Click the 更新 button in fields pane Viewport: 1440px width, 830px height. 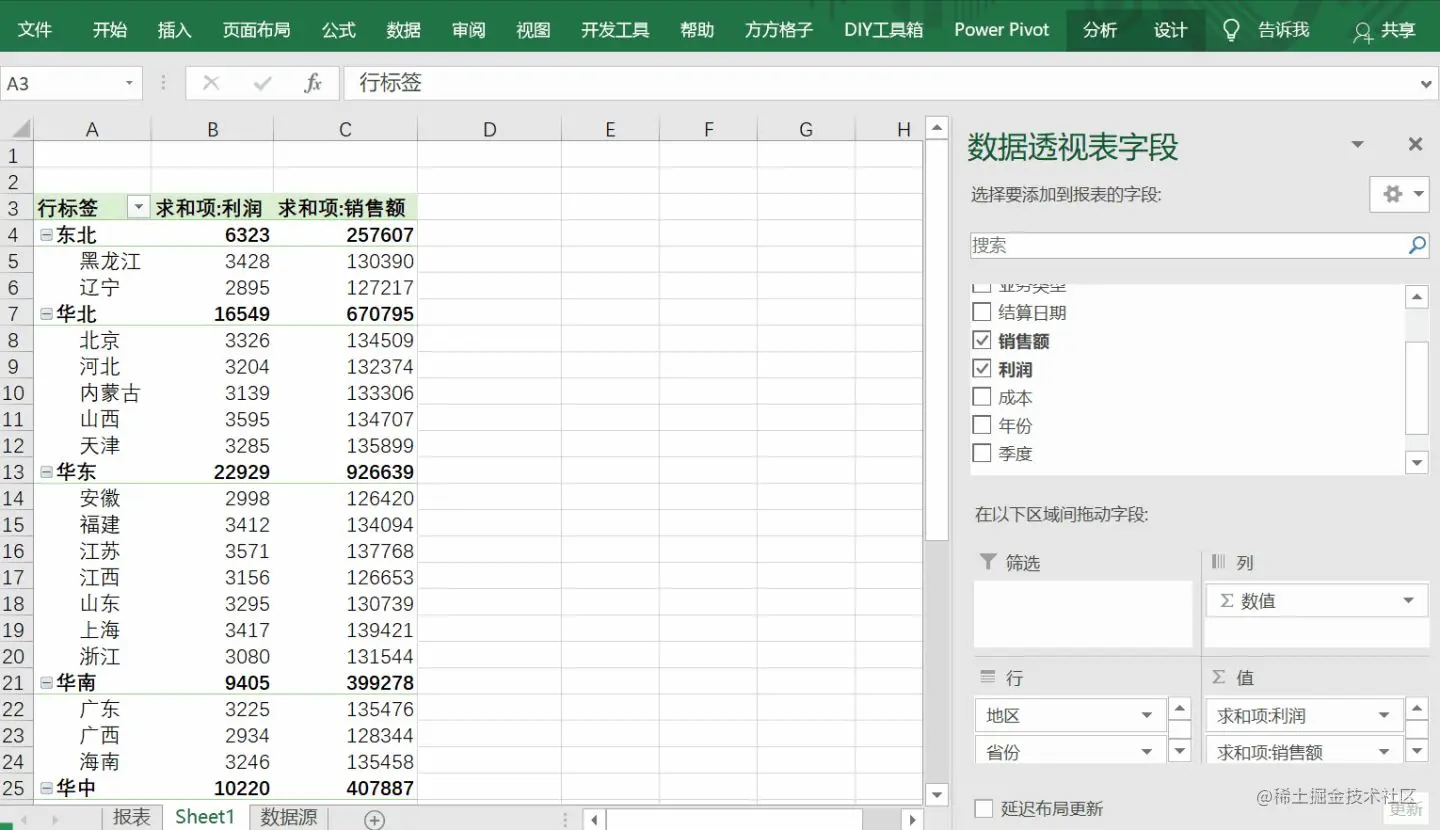(1405, 809)
